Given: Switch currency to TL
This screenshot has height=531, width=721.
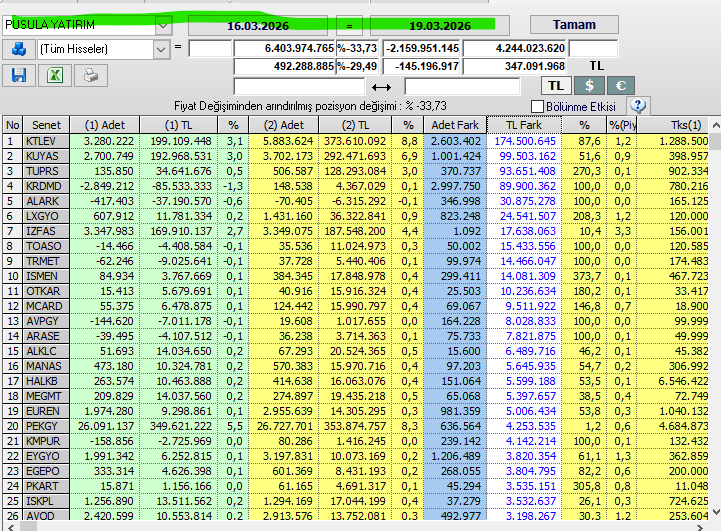Looking at the screenshot, I should point(555,86).
